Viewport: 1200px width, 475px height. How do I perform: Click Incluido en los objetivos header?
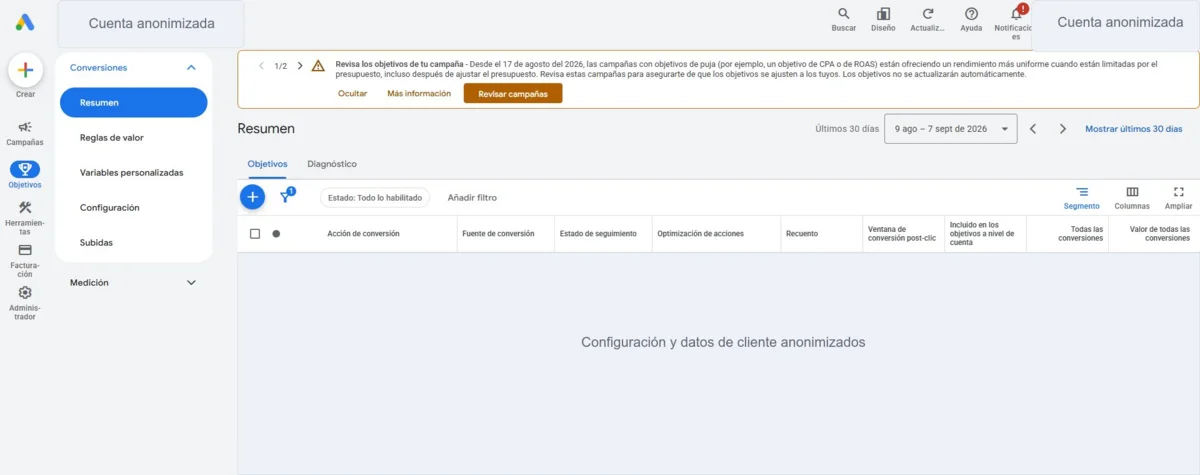982,234
